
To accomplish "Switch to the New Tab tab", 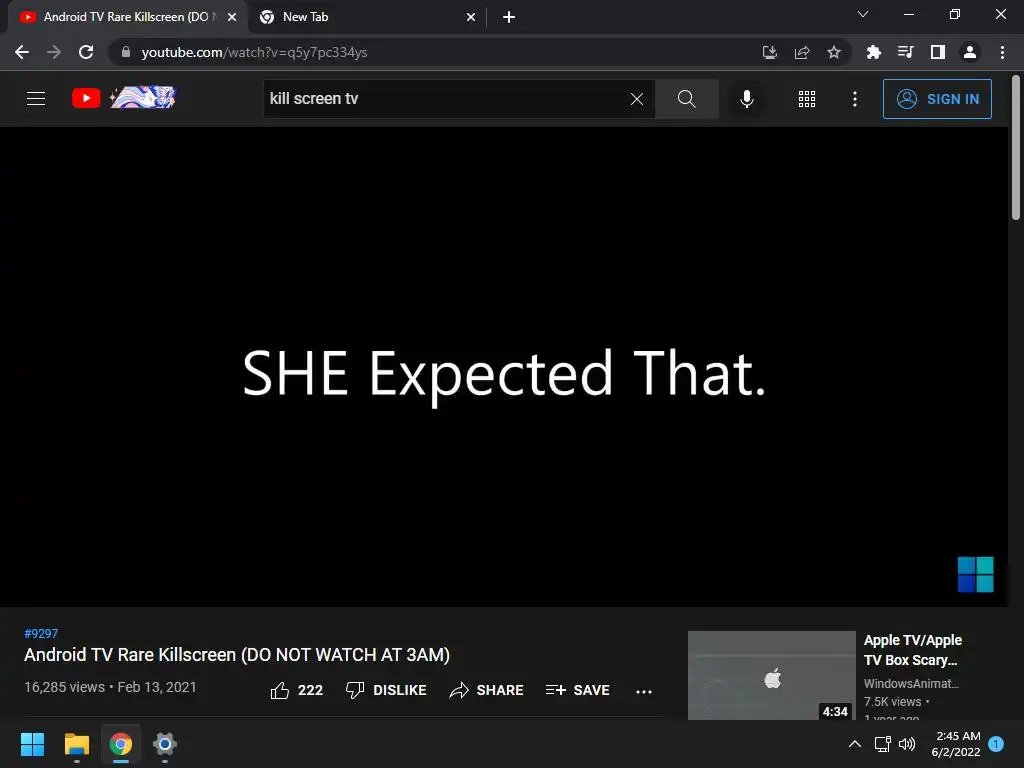I will pos(366,17).
